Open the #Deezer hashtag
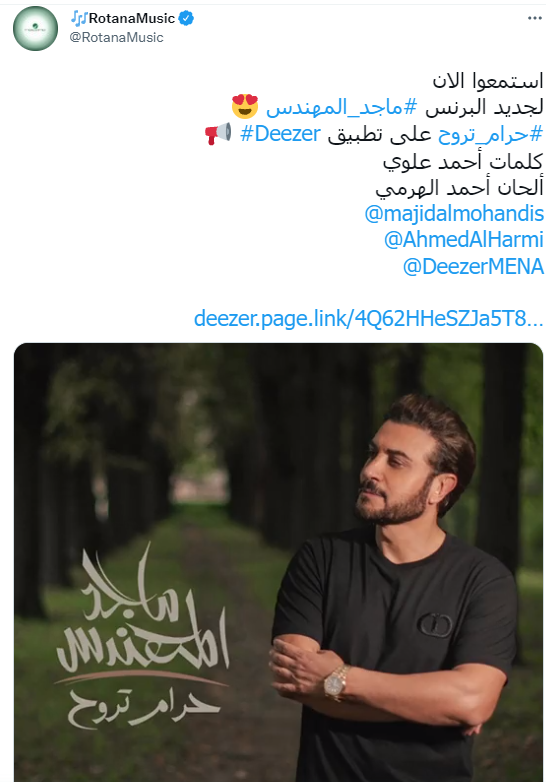Image resolution: width=546 pixels, height=782 pixels. pyautogui.click(x=280, y=134)
